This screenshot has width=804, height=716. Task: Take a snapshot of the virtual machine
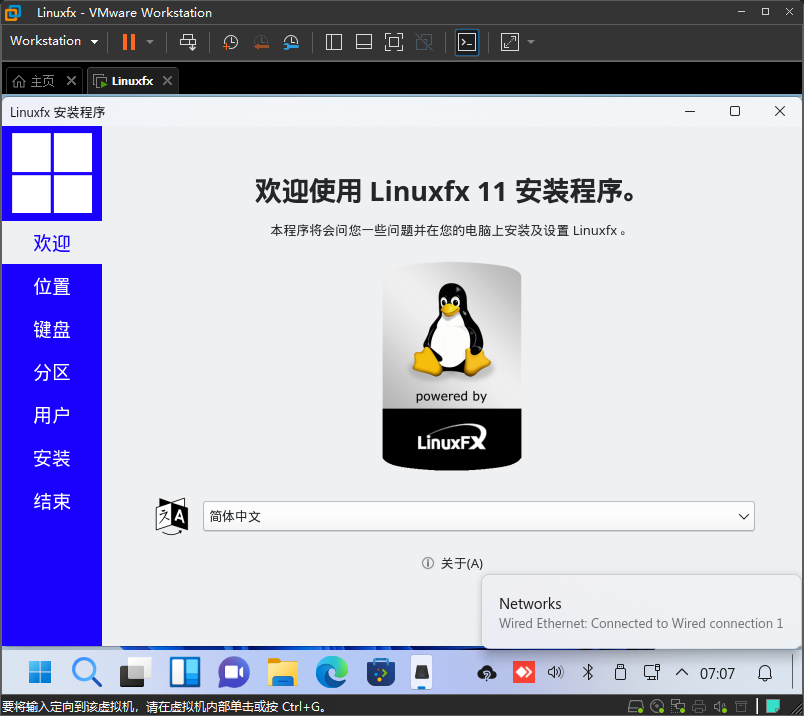pos(230,42)
